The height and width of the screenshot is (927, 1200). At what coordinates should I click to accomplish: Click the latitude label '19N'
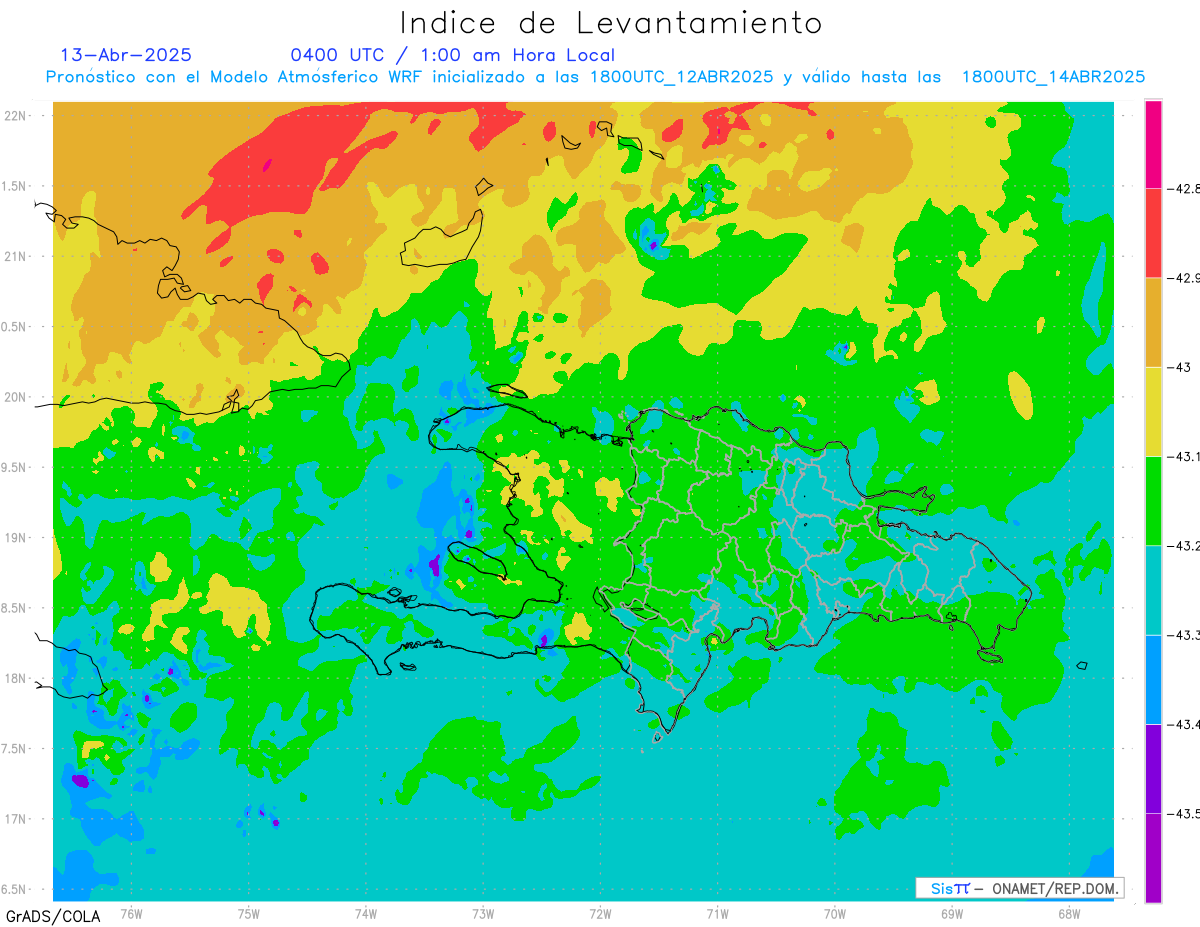tap(17, 537)
